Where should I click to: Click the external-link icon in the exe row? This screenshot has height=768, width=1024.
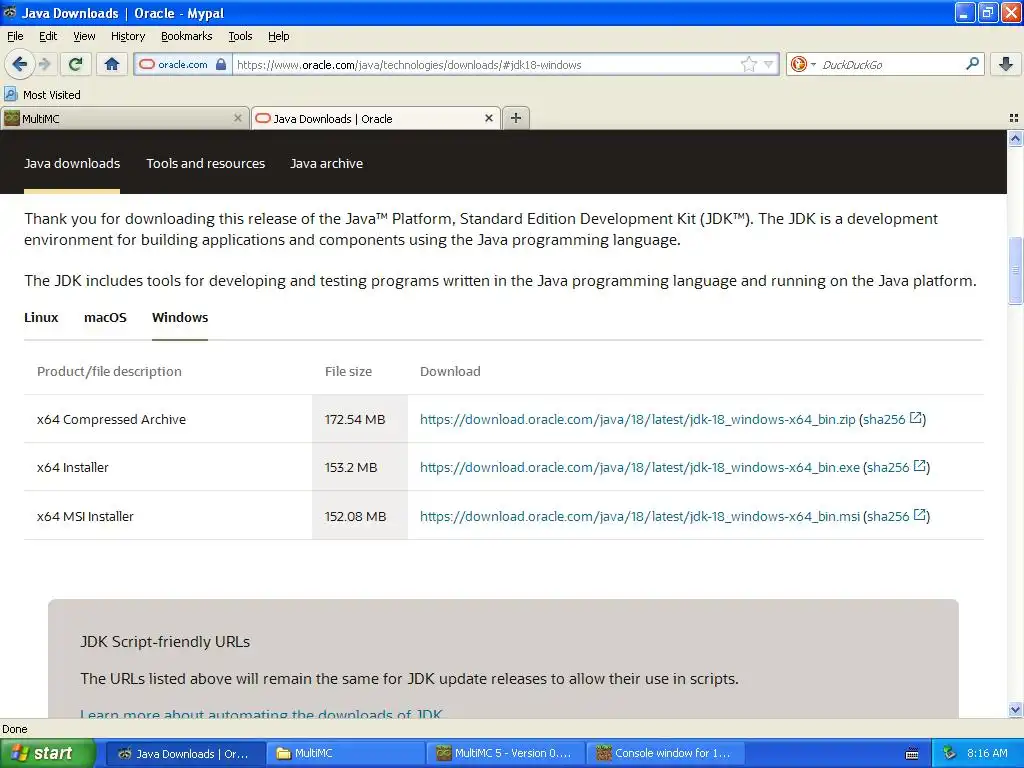point(920,466)
